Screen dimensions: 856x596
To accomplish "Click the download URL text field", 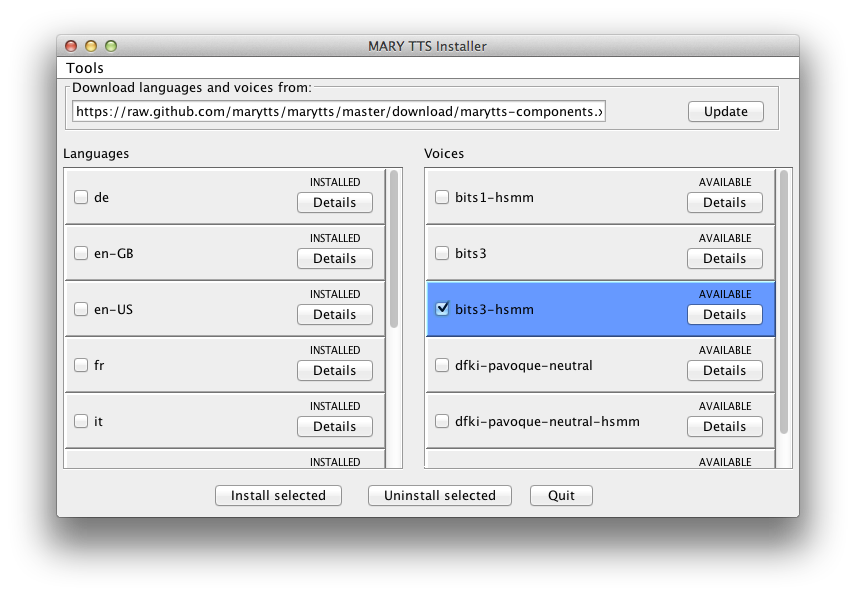I will [338, 111].
